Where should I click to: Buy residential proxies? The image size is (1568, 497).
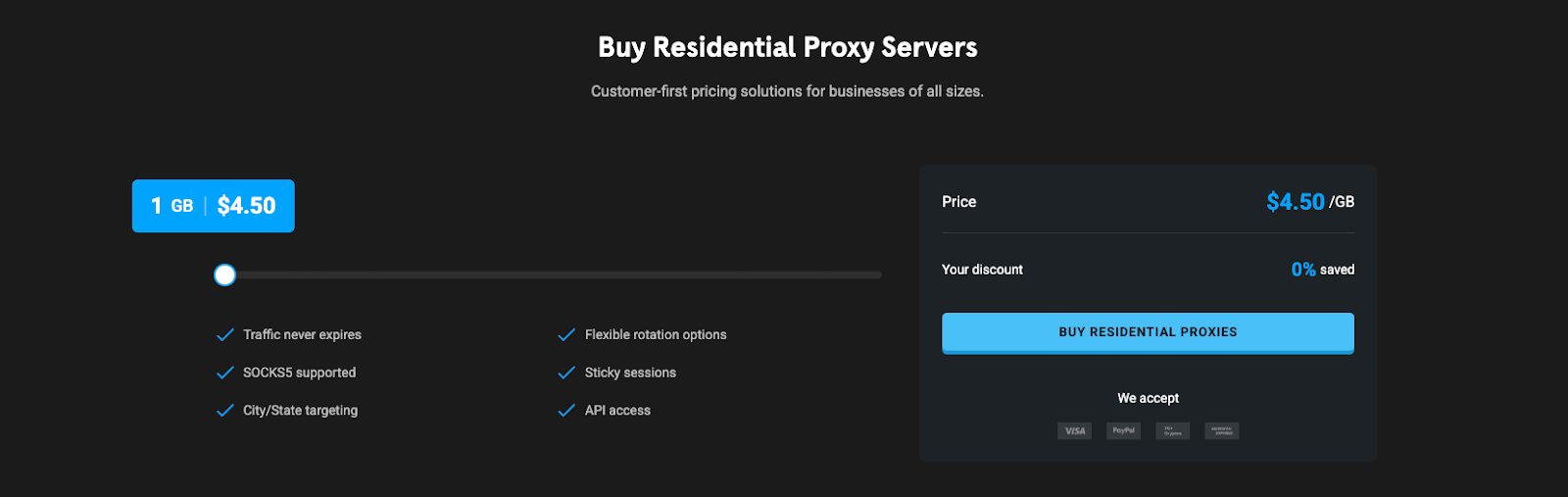tap(1148, 333)
